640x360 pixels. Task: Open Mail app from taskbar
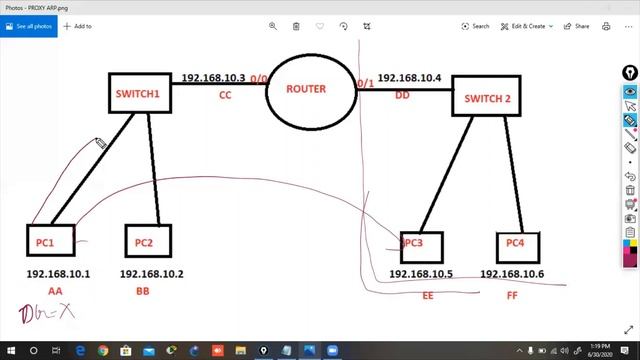(x=149, y=351)
